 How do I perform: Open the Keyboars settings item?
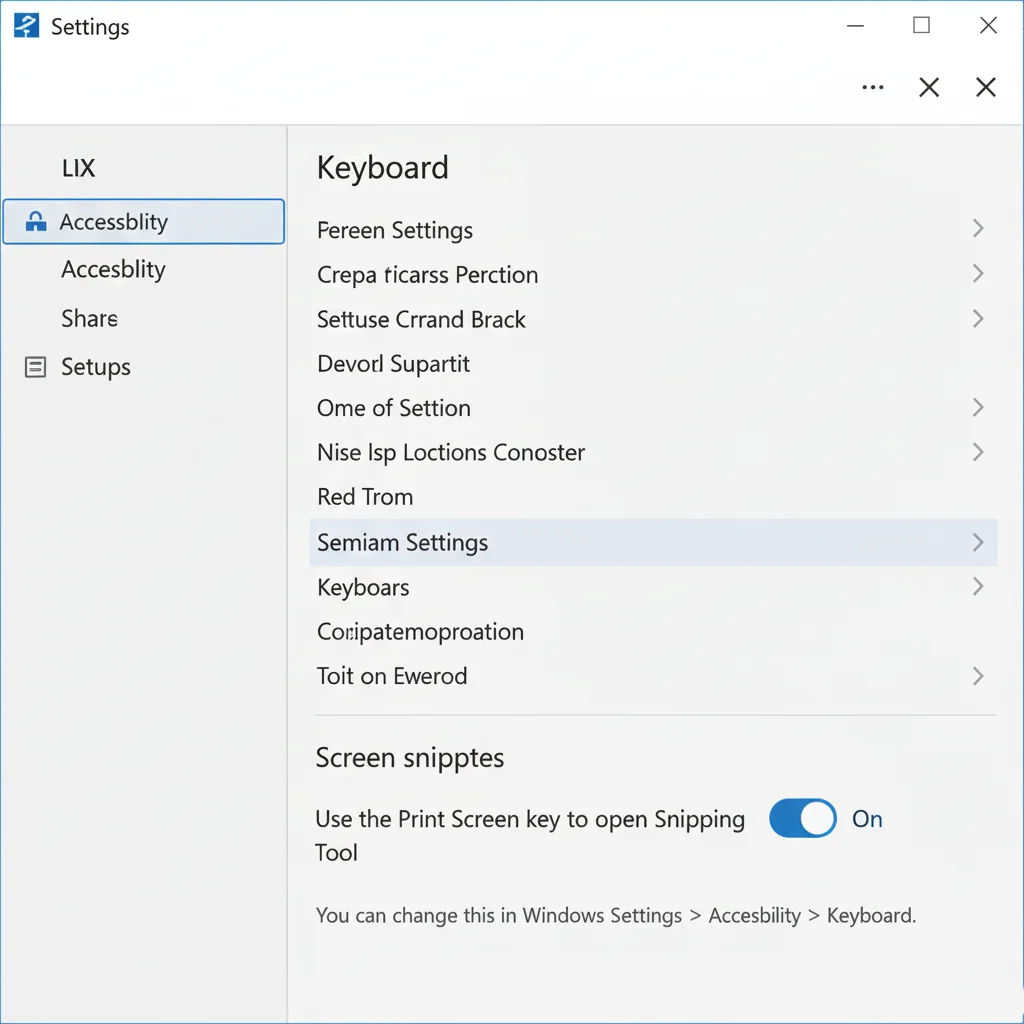pyautogui.click(x=362, y=588)
